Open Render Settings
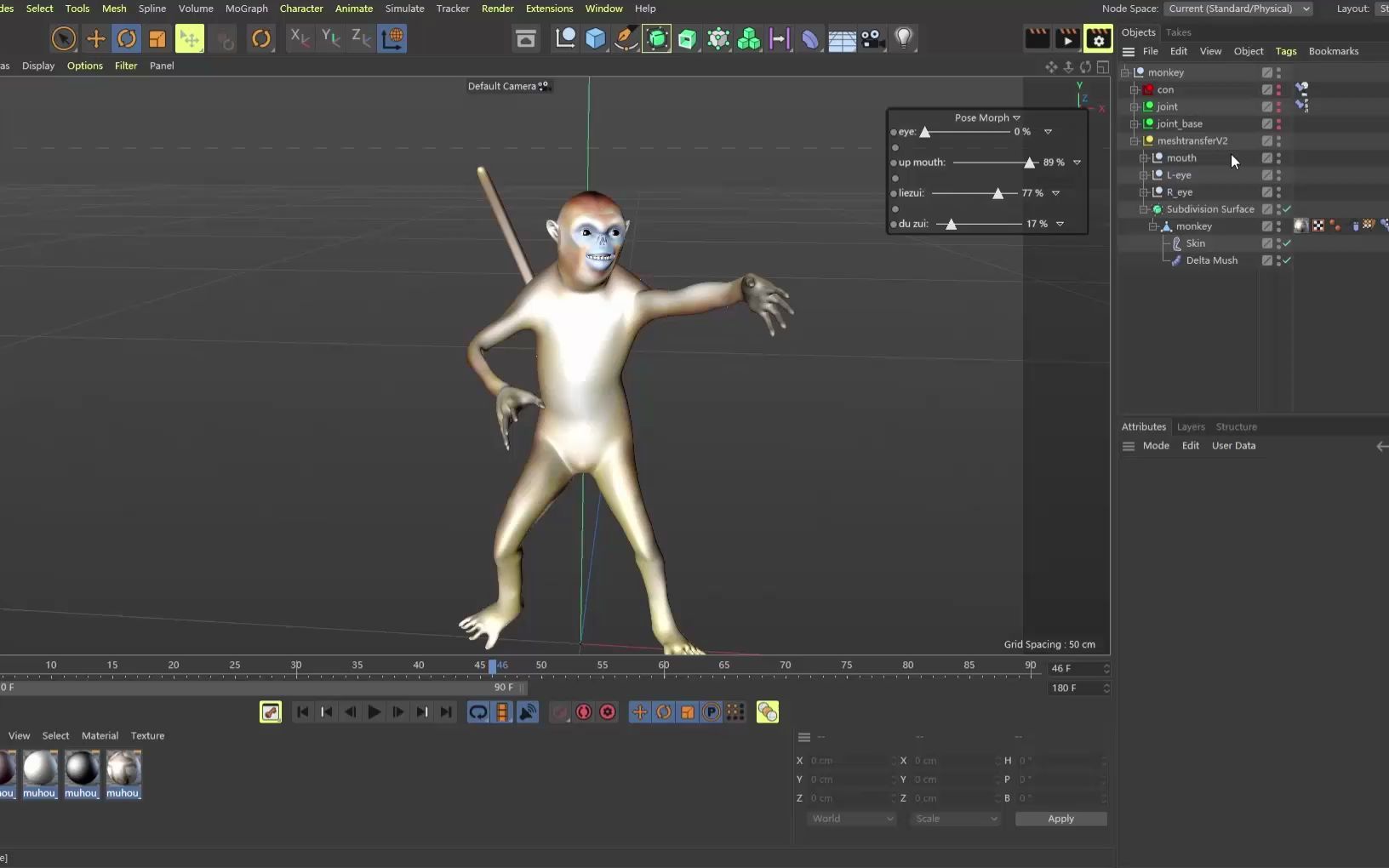1389x868 pixels. click(x=1099, y=38)
